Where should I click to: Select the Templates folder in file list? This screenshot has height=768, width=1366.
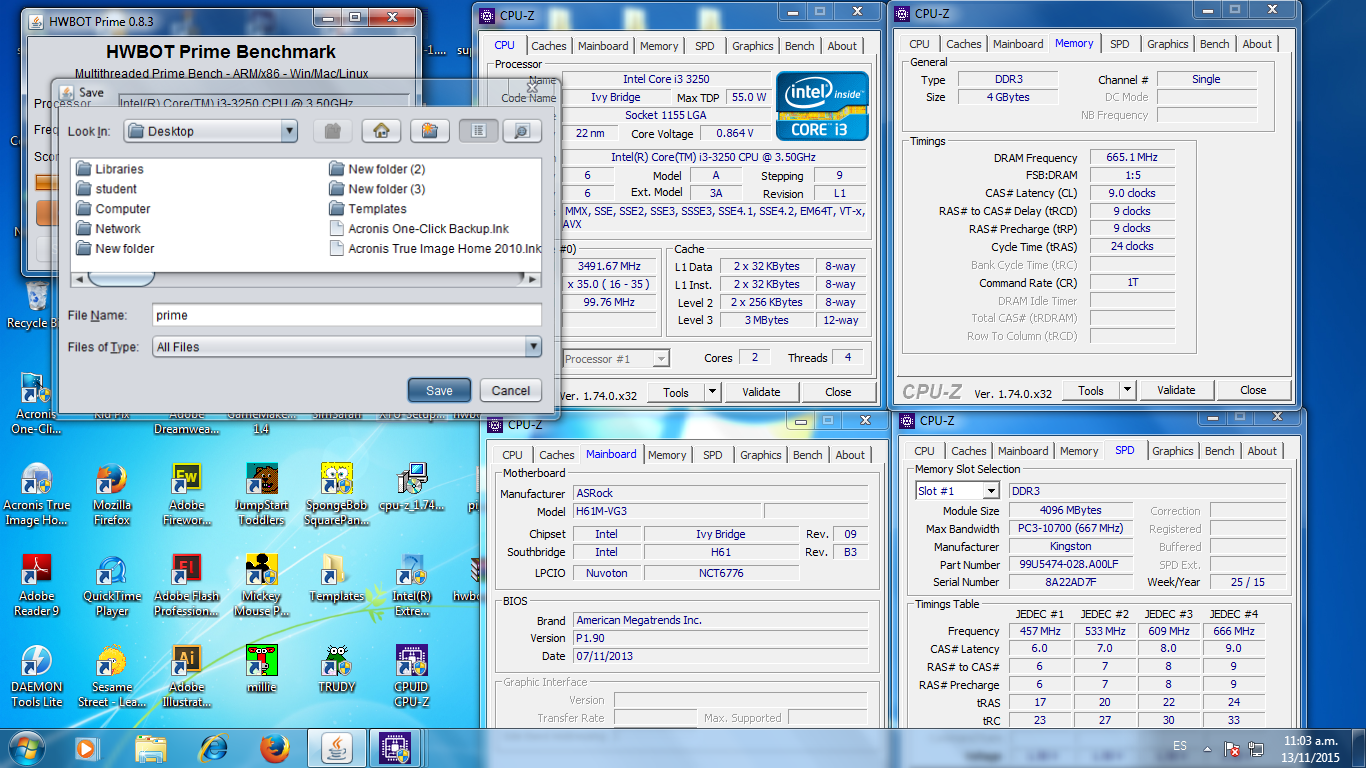(368, 209)
